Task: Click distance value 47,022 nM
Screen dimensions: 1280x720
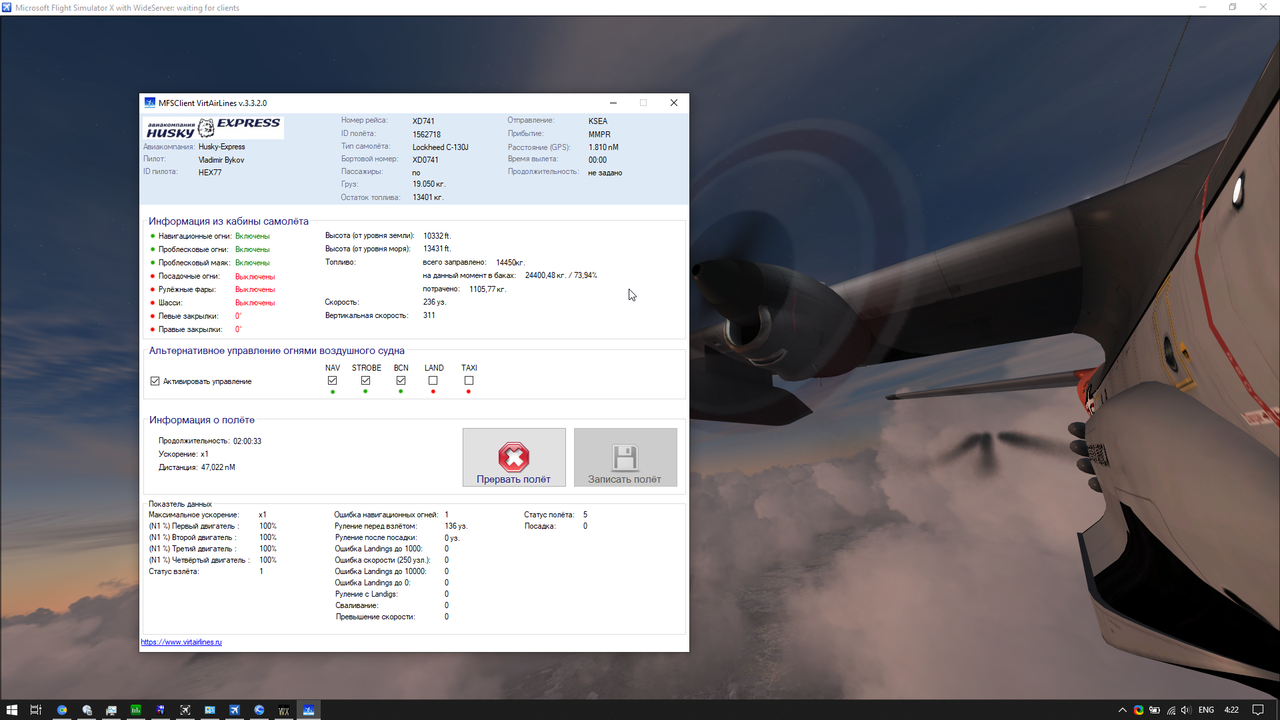Action: tap(218, 467)
